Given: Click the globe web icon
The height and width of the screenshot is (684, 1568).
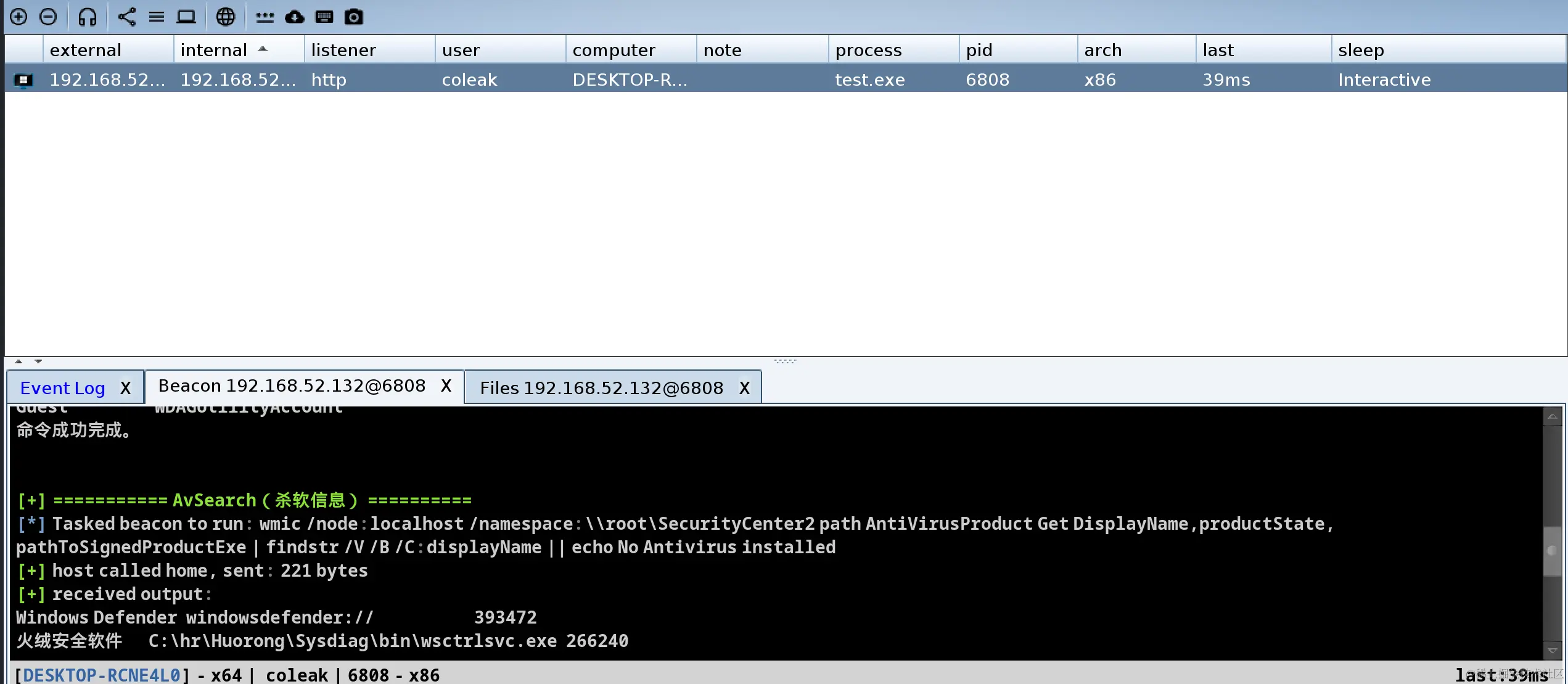Looking at the screenshot, I should [226, 17].
